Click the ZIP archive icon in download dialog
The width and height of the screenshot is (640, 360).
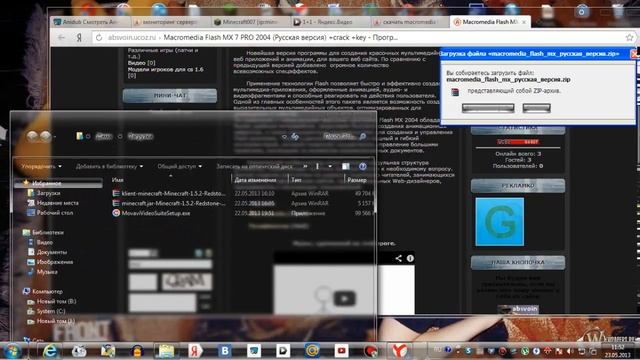coord(455,92)
